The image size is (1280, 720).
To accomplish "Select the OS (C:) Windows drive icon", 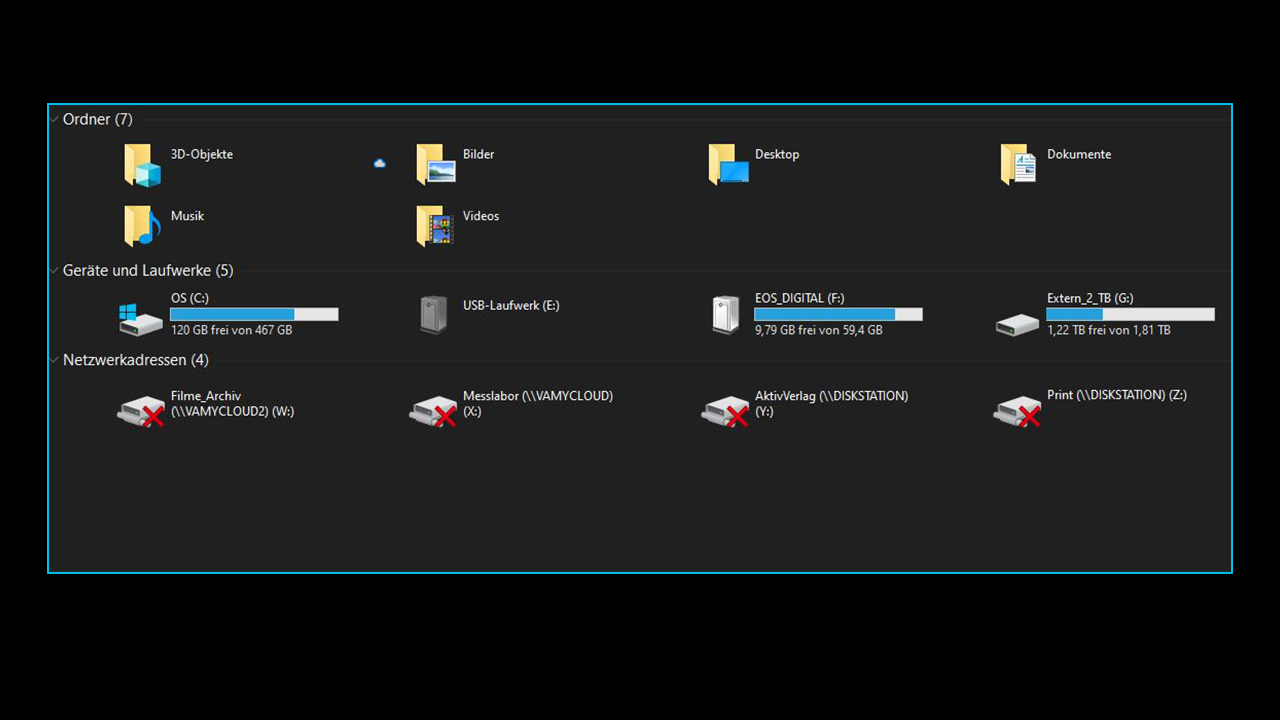I will [x=140, y=318].
